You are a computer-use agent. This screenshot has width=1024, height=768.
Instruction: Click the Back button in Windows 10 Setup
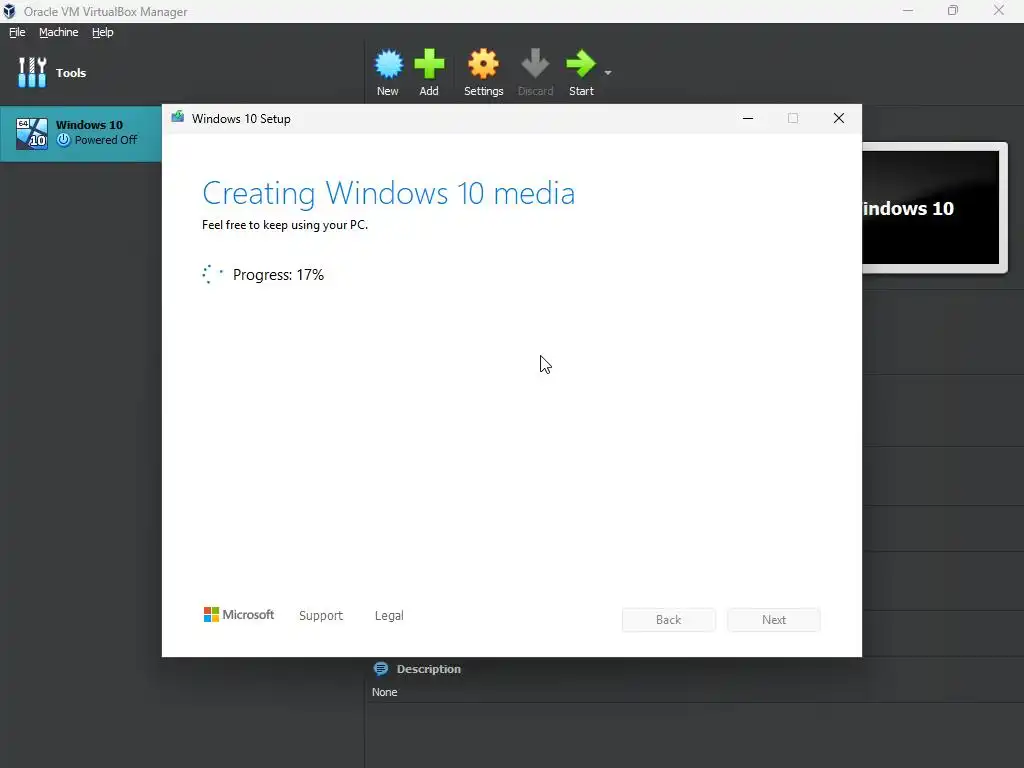669,620
